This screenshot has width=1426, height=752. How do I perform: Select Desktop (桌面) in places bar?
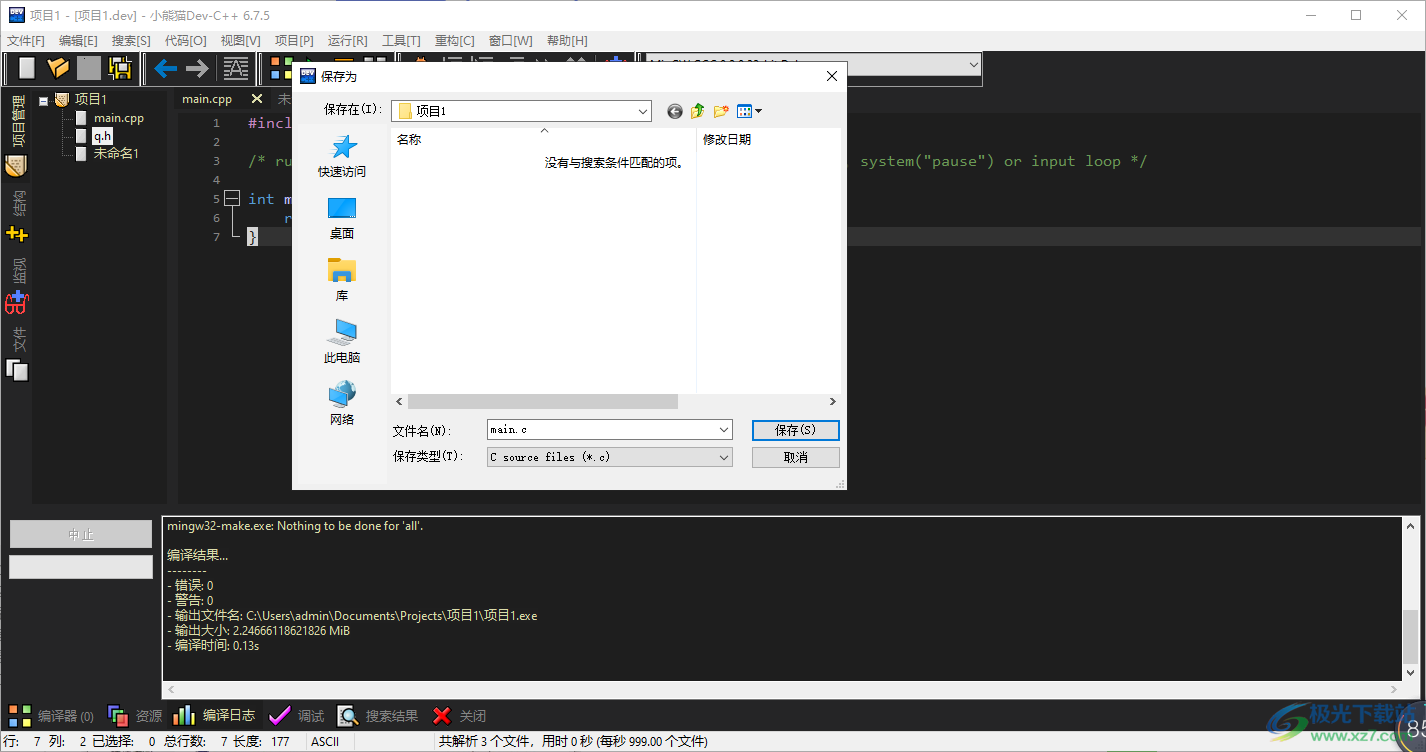coord(342,218)
